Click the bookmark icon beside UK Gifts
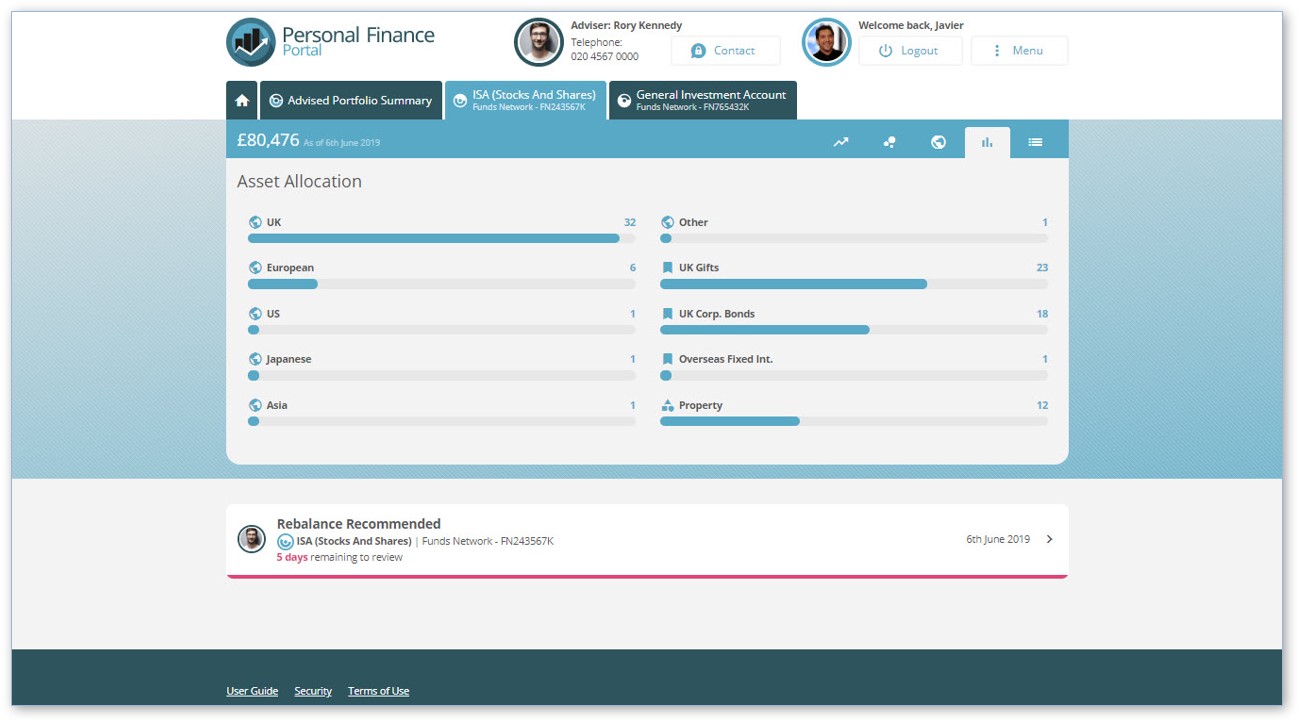Screen dimensions: 1300x723 coord(667,268)
